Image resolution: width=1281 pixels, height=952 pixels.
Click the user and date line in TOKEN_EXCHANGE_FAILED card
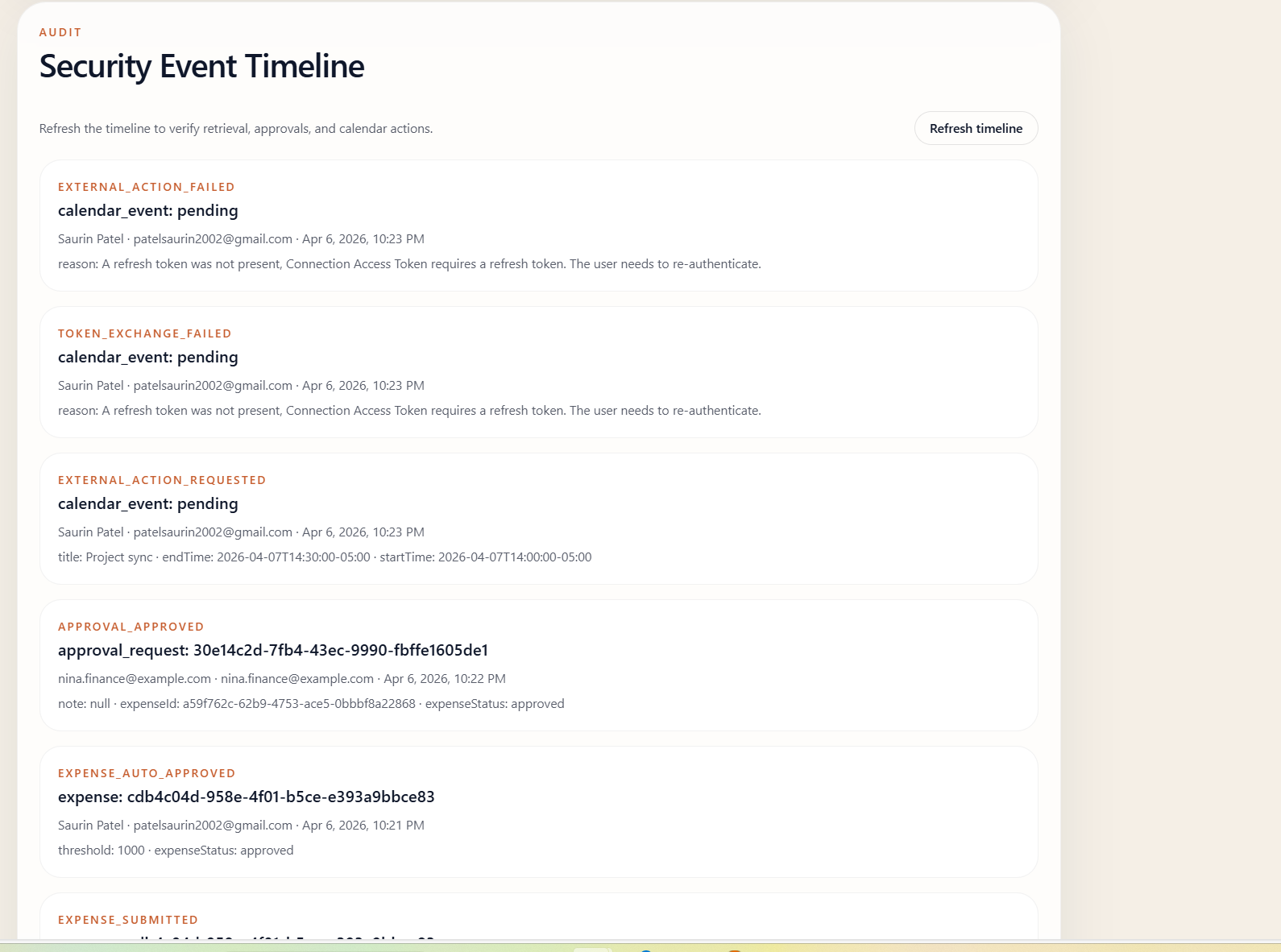[x=241, y=386]
